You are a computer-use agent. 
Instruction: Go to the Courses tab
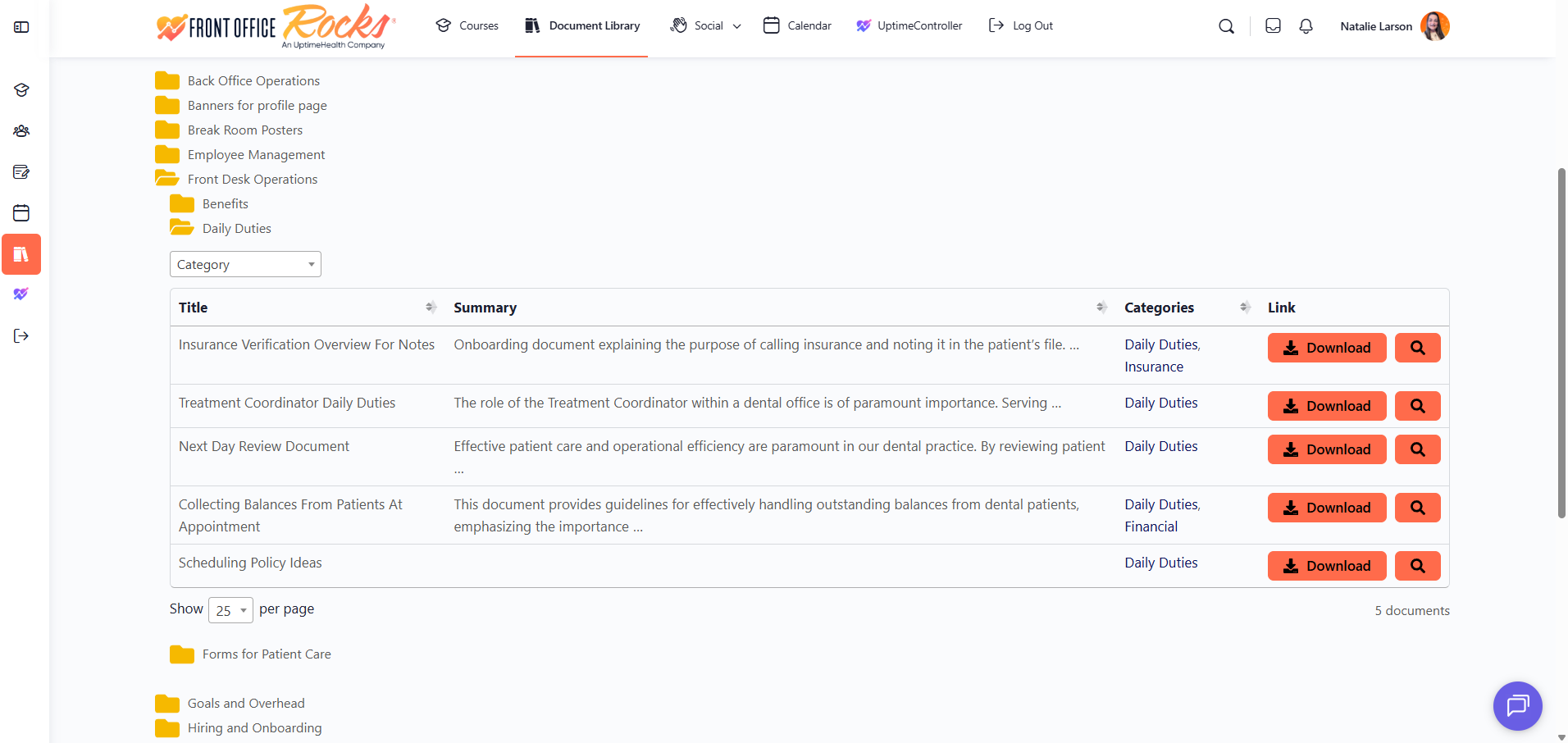click(467, 26)
